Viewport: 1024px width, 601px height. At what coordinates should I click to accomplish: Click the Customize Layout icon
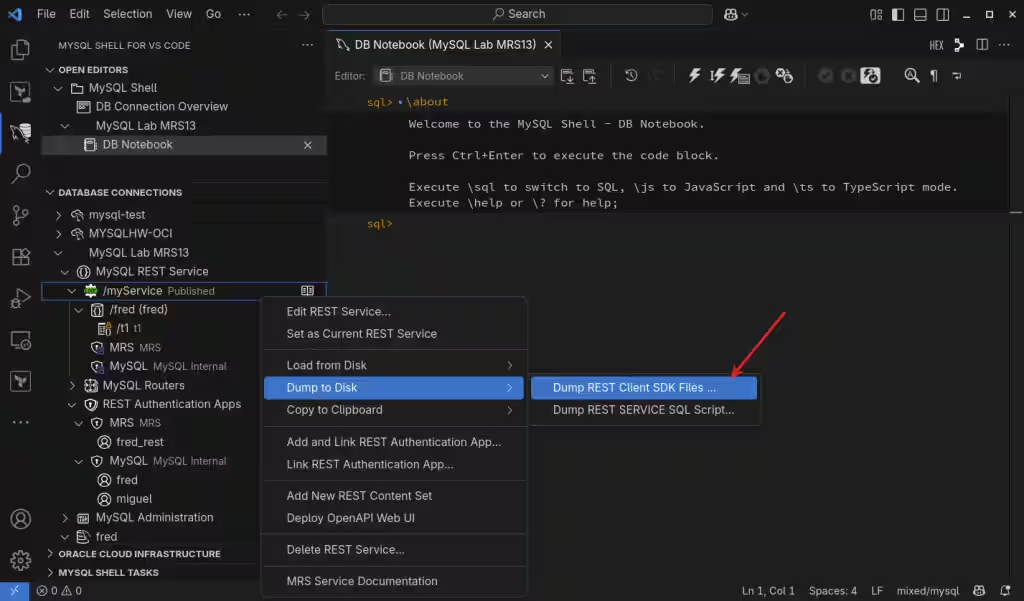point(876,14)
